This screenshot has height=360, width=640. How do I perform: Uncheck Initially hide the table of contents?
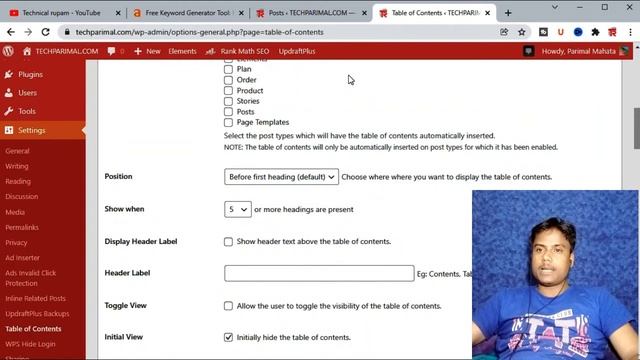pos(228,337)
